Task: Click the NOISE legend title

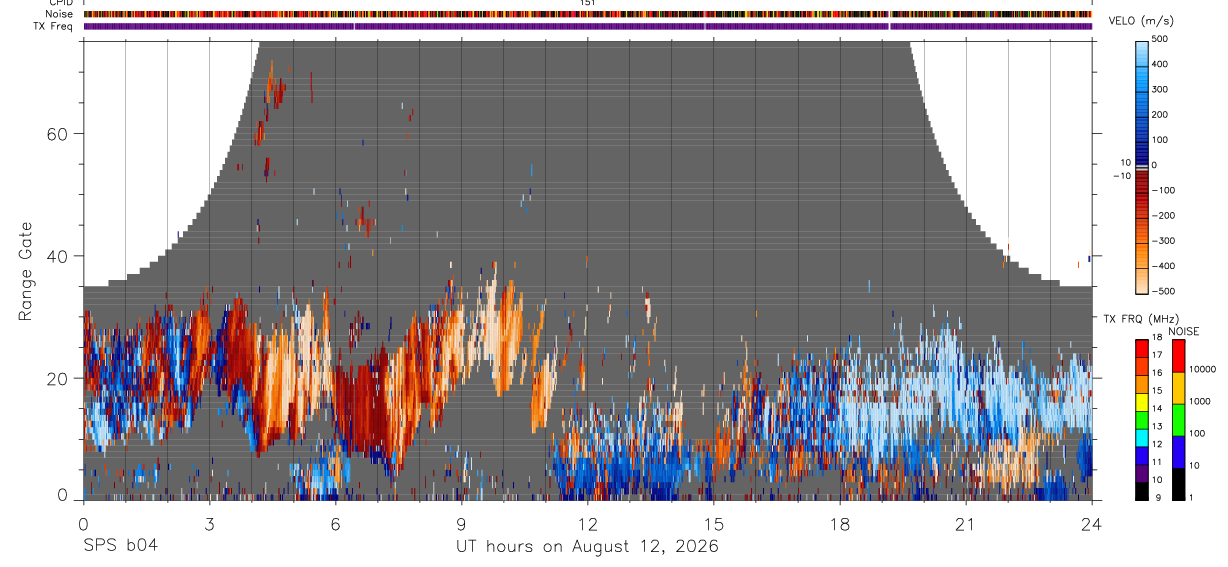Action: 1184,332
